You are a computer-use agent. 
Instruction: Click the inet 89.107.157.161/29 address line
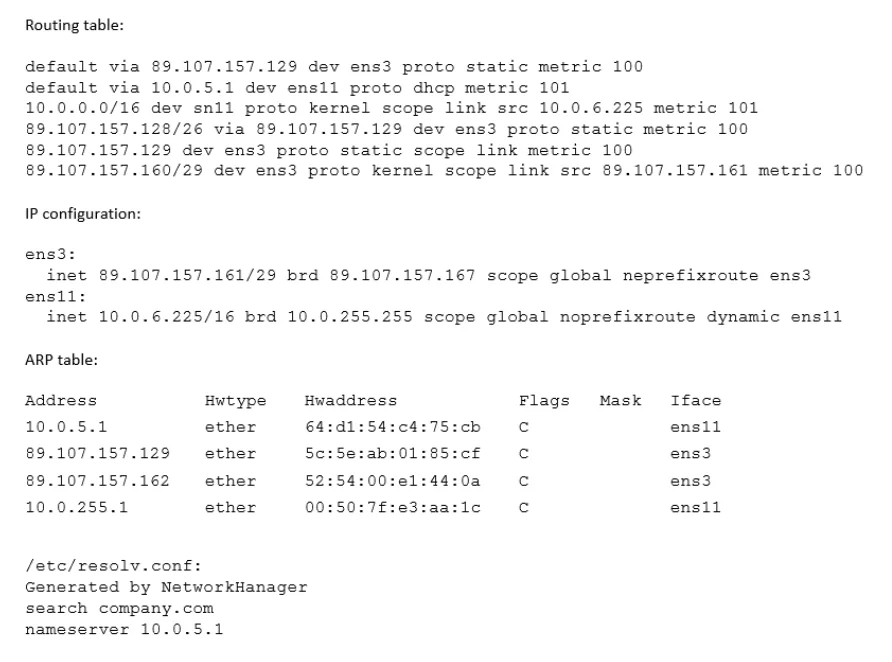coord(428,276)
